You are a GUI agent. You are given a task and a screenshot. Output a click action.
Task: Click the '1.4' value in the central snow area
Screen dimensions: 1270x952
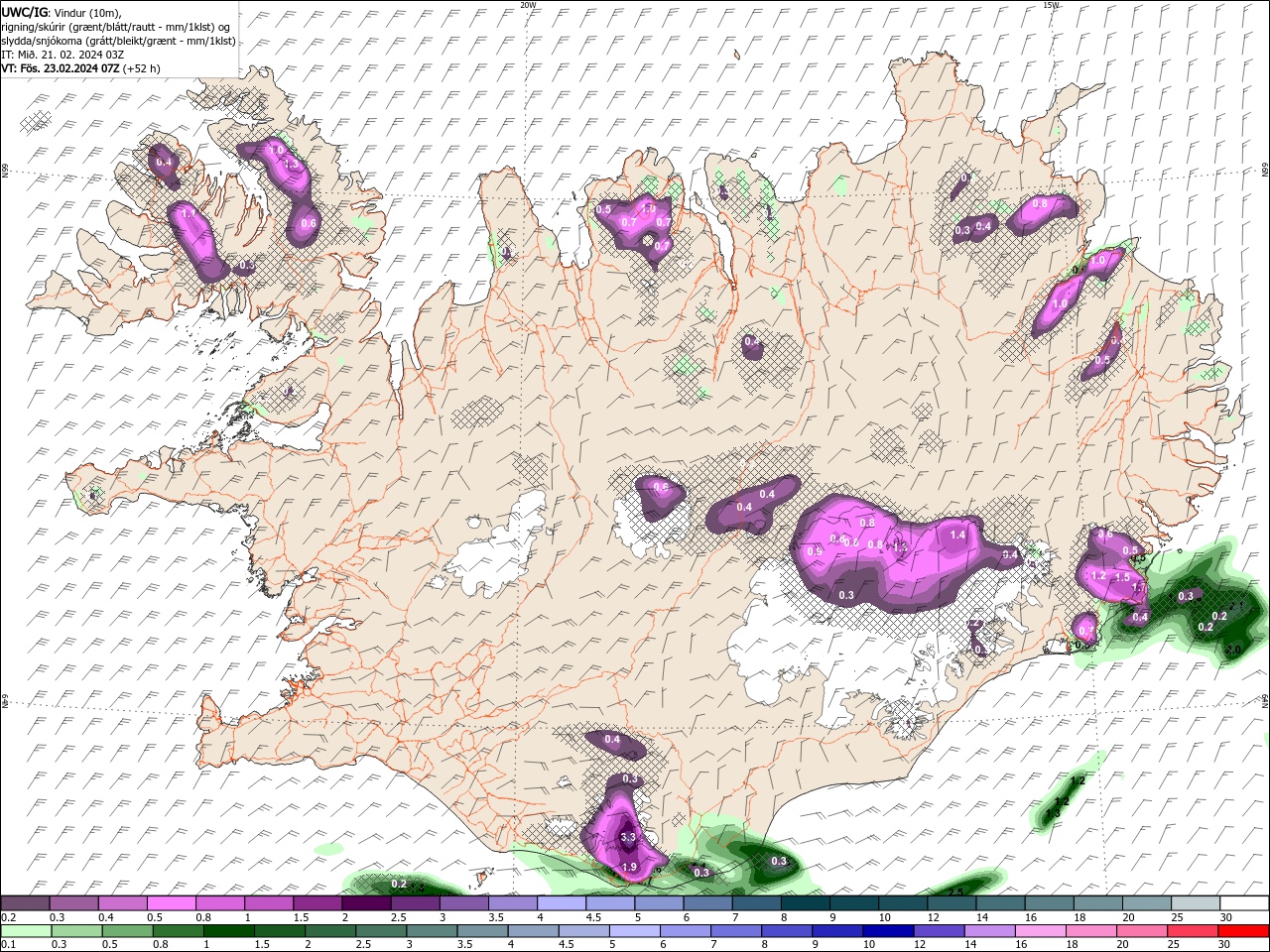958,535
